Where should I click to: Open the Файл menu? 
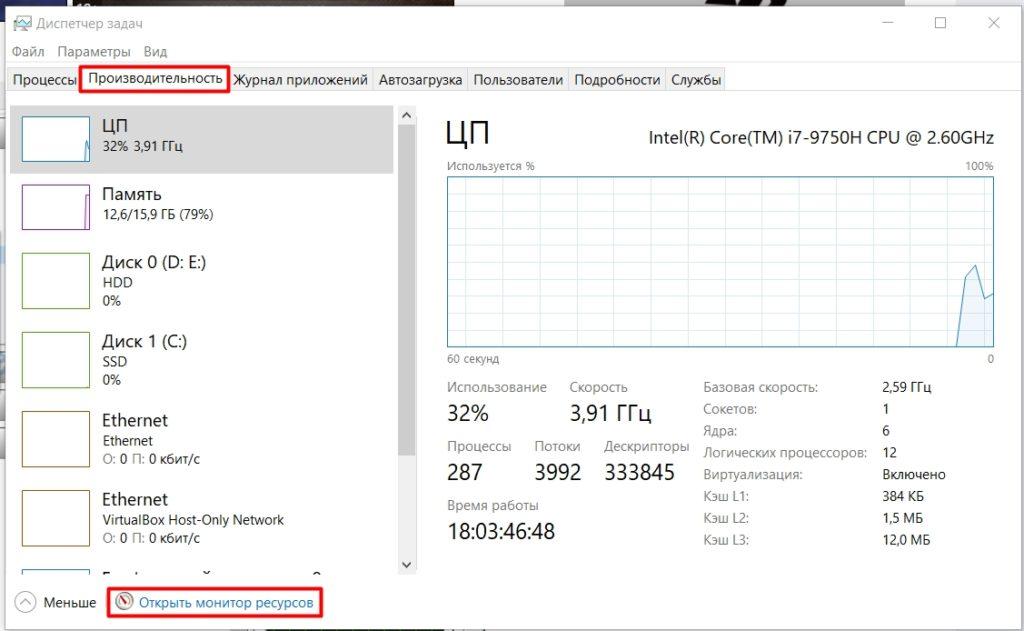tap(28, 52)
